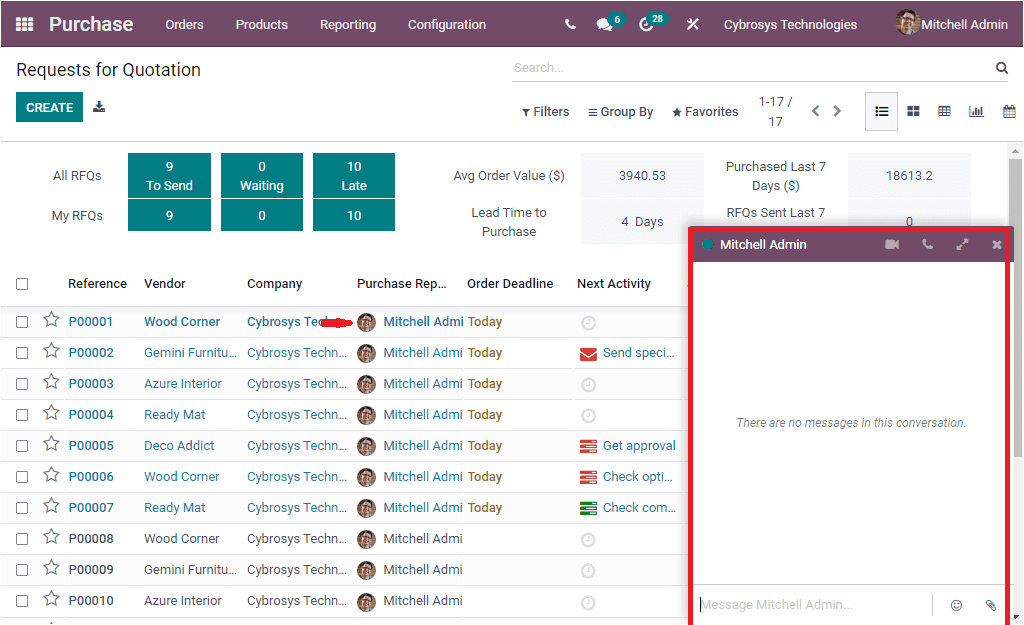
Task: Export records using the download icon
Action: (98, 105)
